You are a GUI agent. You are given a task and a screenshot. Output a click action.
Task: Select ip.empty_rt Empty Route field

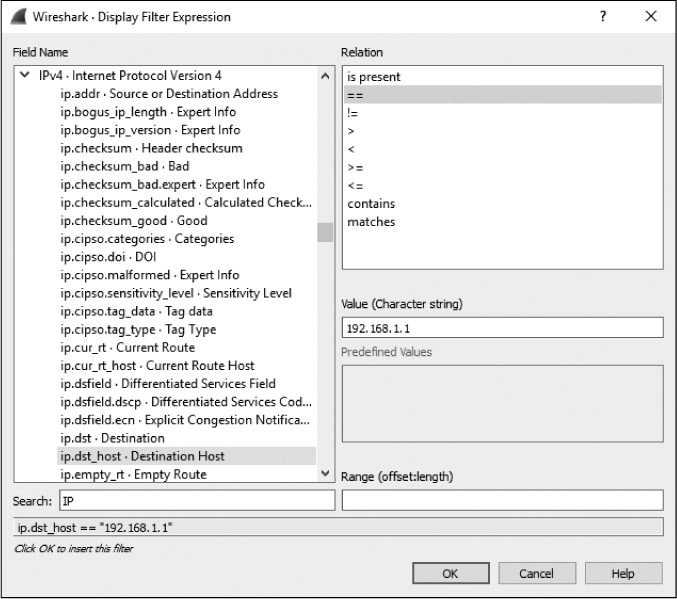[133, 474]
